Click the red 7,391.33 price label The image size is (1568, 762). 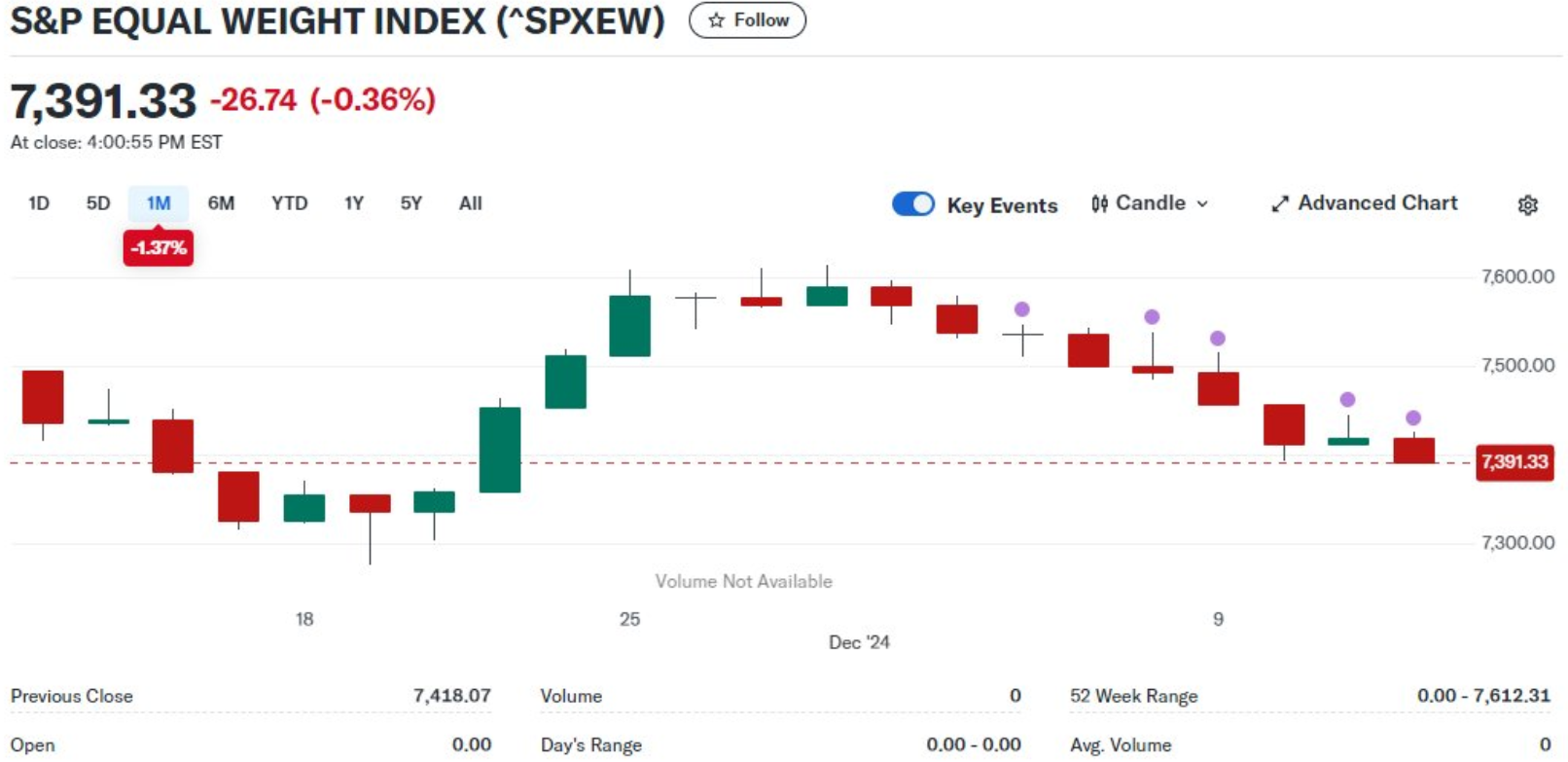click(x=1514, y=461)
